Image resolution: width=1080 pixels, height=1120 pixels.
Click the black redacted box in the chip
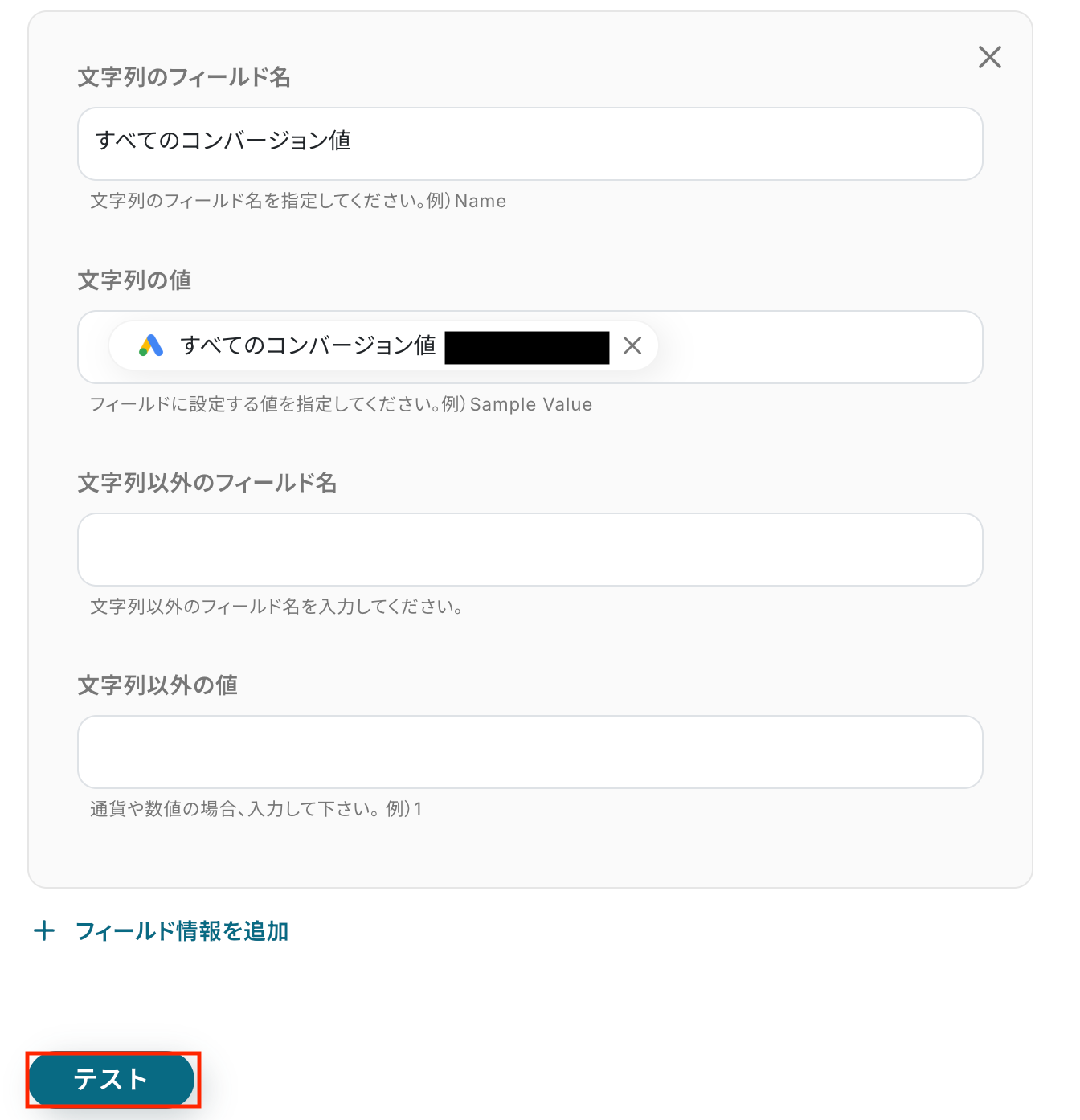(x=526, y=347)
